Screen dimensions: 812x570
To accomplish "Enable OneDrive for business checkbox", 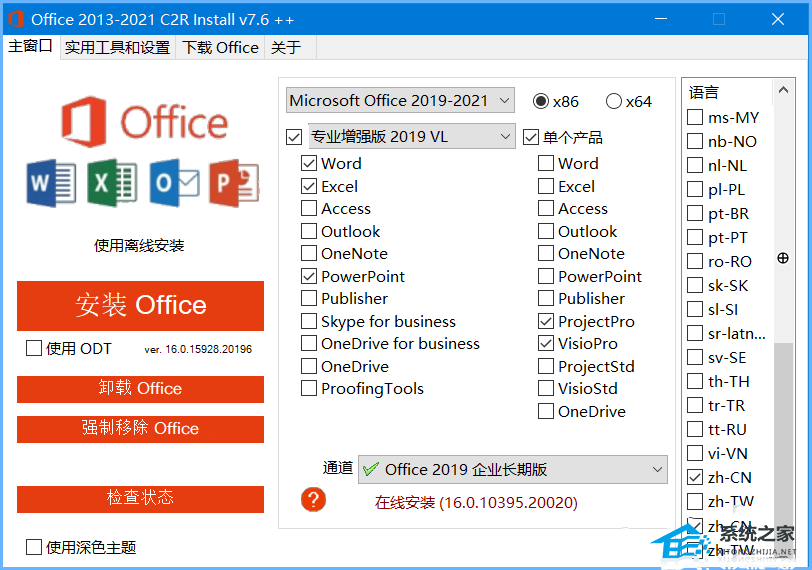I will (x=309, y=343).
